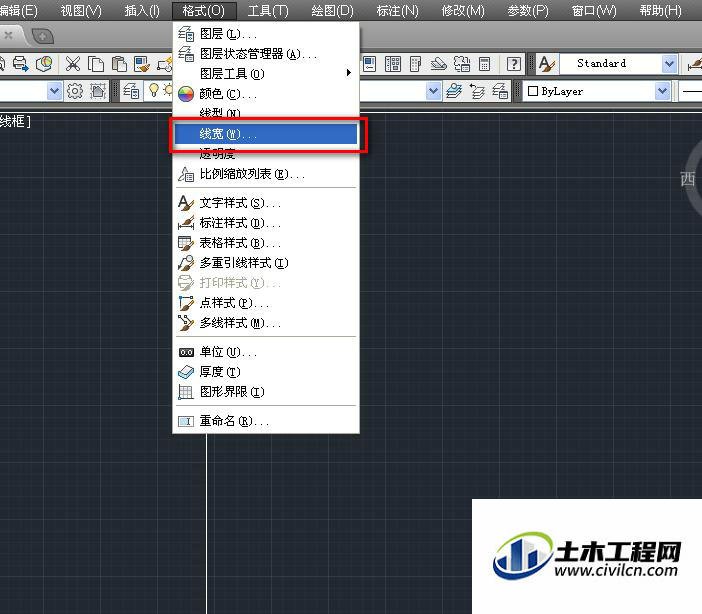Open the 参数(P) menu
Viewport: 702px width, 614px height.
pyautogui.click(x=528, y=10)
